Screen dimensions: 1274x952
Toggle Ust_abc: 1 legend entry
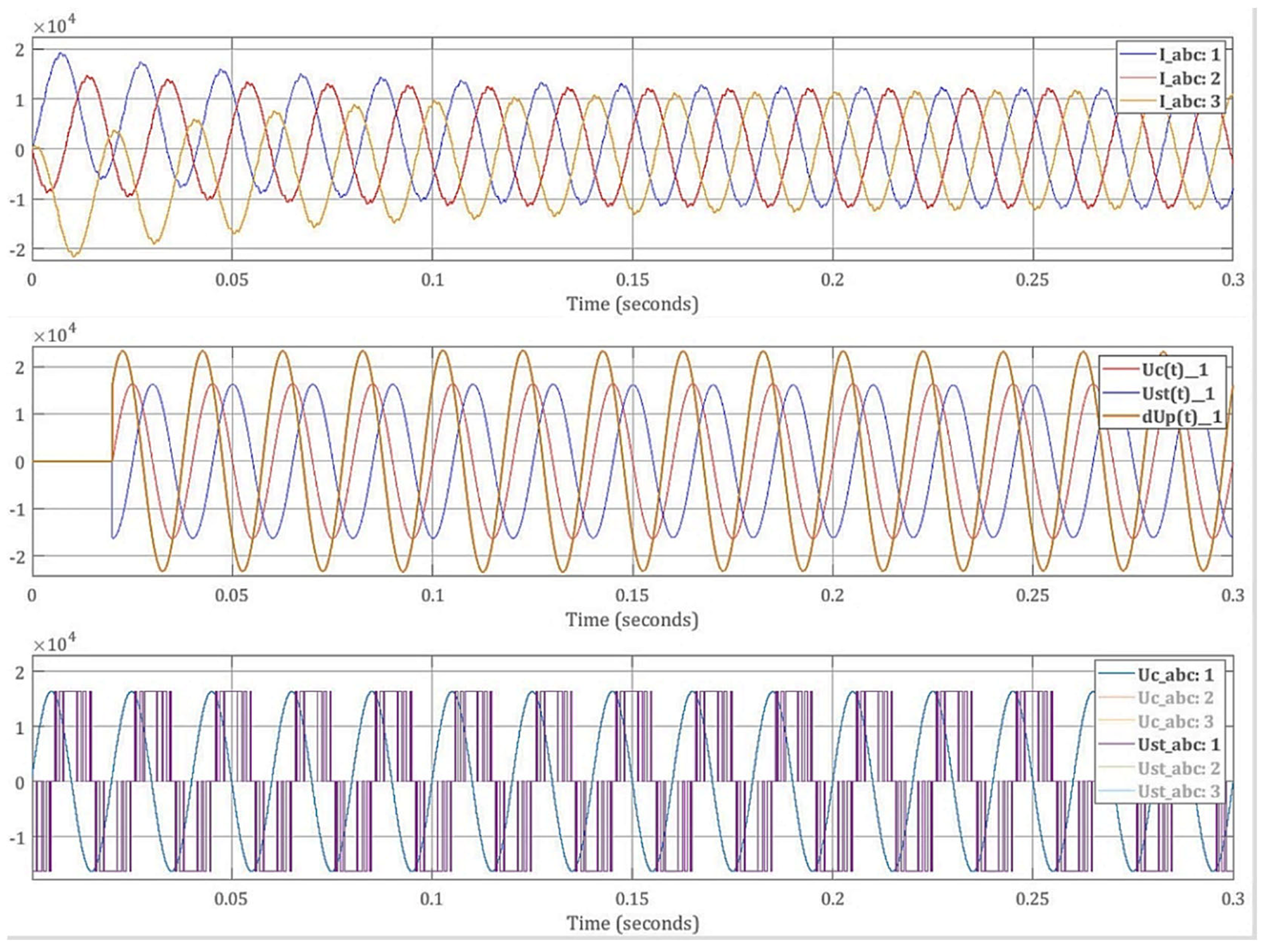pos(1178,745)
